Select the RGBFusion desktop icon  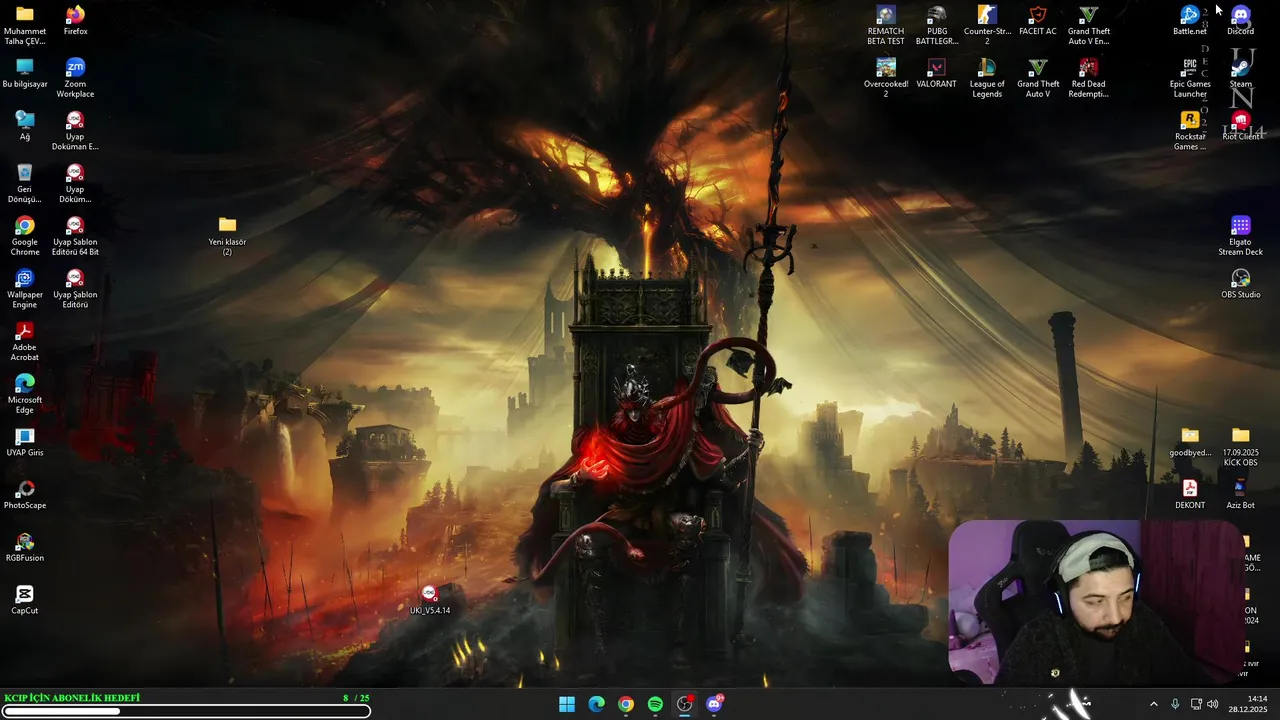coord(25,548)
